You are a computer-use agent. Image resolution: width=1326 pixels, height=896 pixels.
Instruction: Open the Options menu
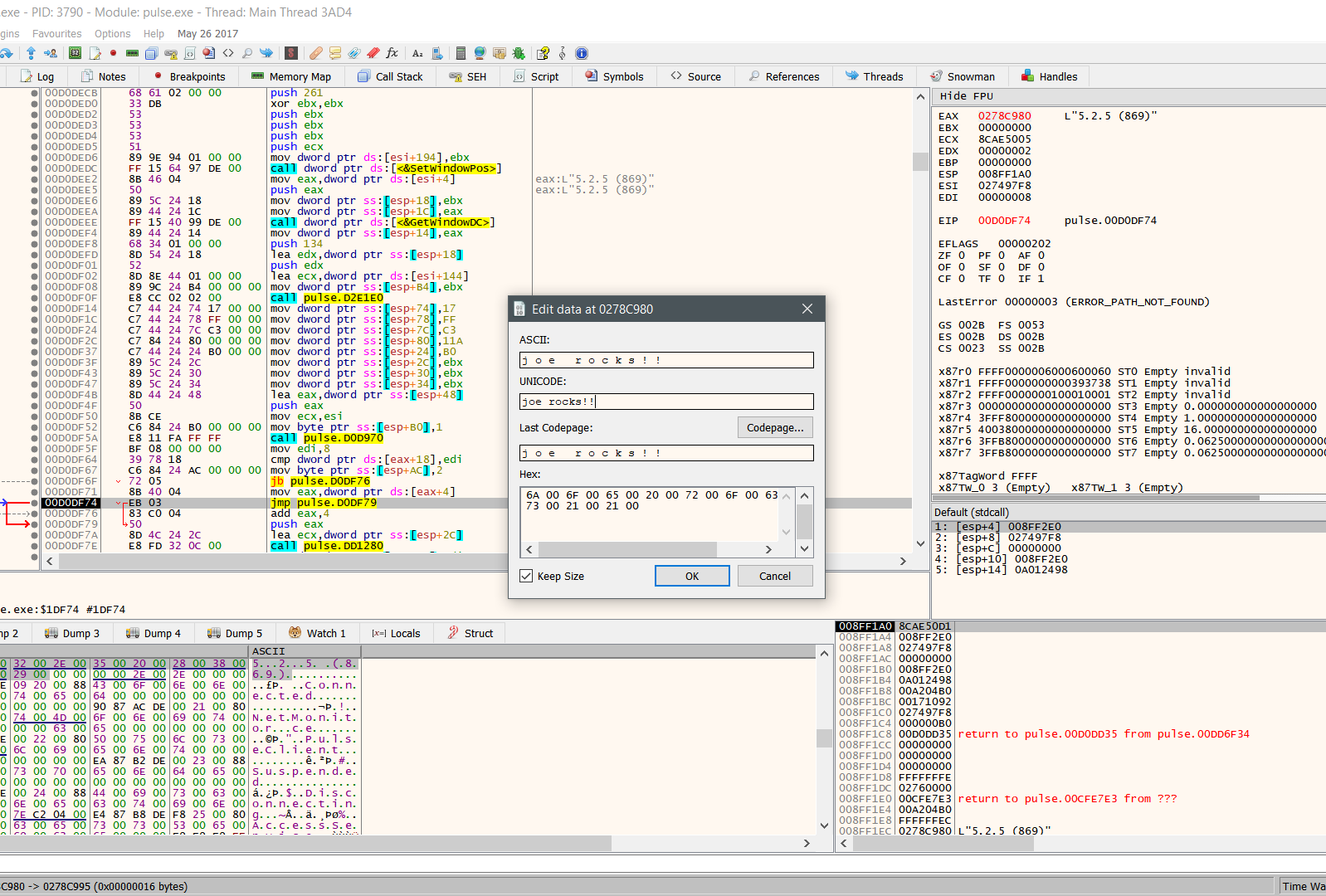tap(112, 34)
